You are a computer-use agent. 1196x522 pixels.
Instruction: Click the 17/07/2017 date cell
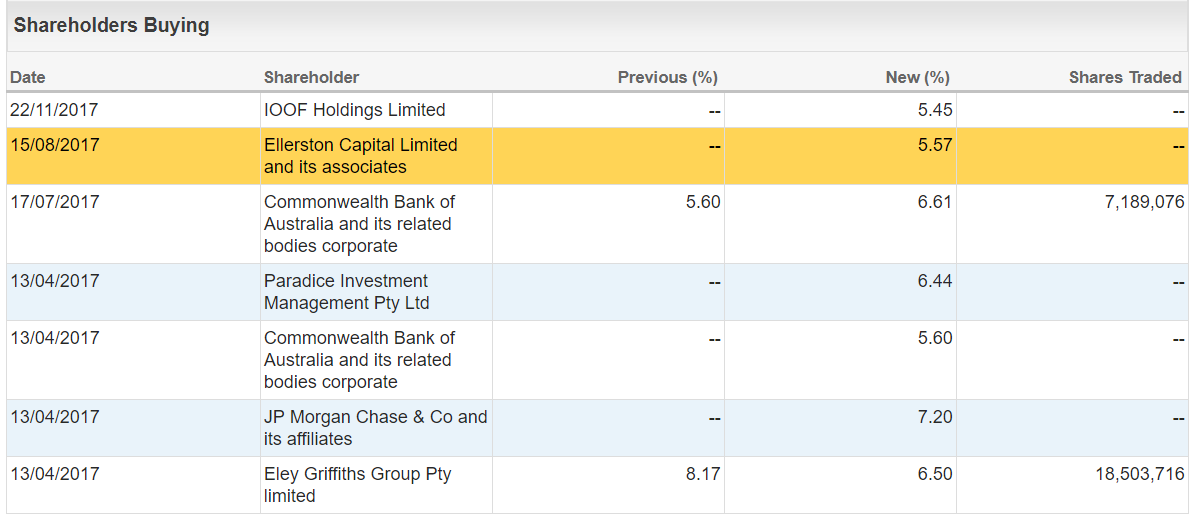pos(54,202)
